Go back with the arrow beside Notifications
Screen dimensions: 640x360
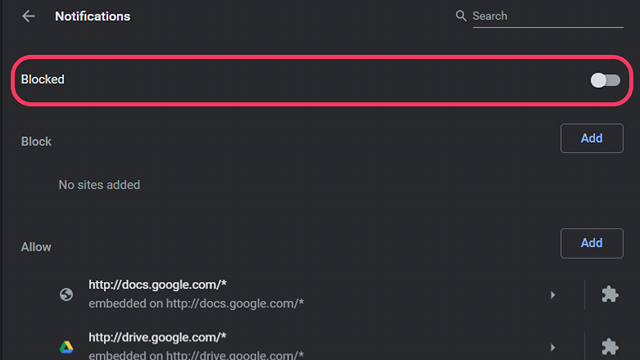tap(28, 16)
